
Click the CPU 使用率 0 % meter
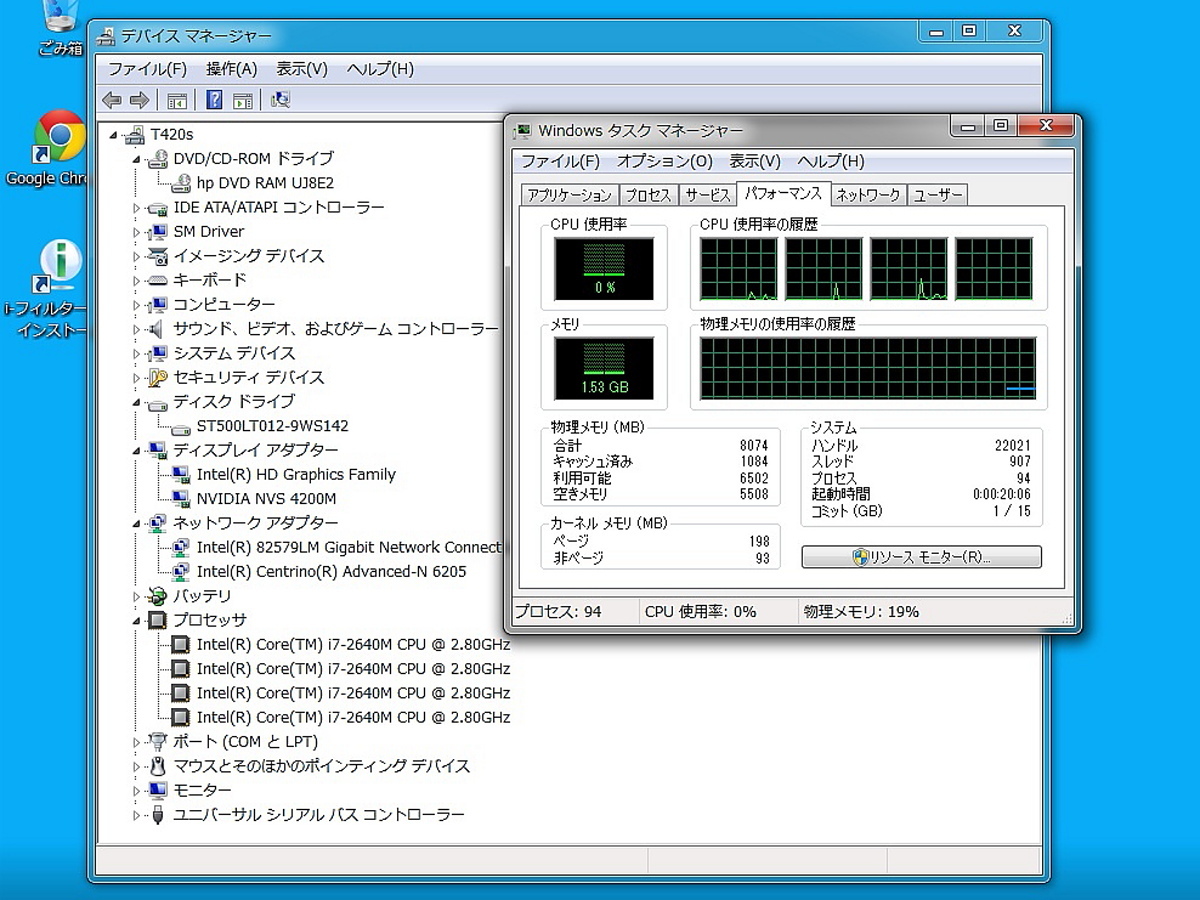(x=604, y=268)
